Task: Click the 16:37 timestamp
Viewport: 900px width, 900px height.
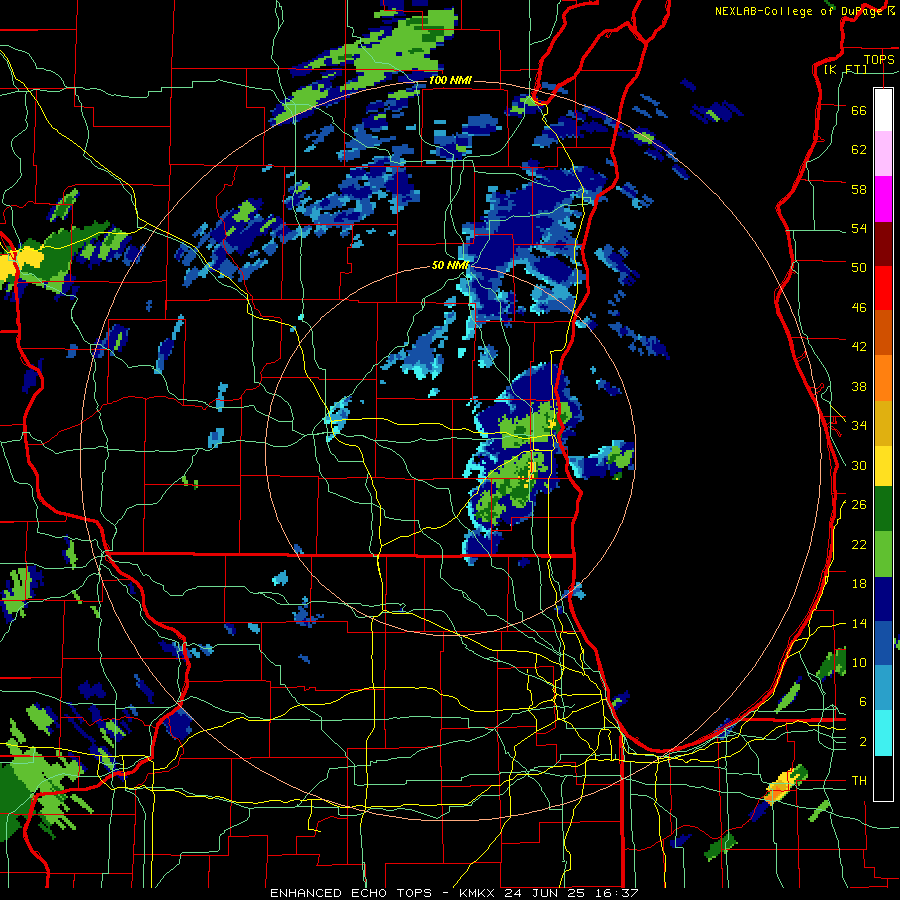Action: coord(618,893)
